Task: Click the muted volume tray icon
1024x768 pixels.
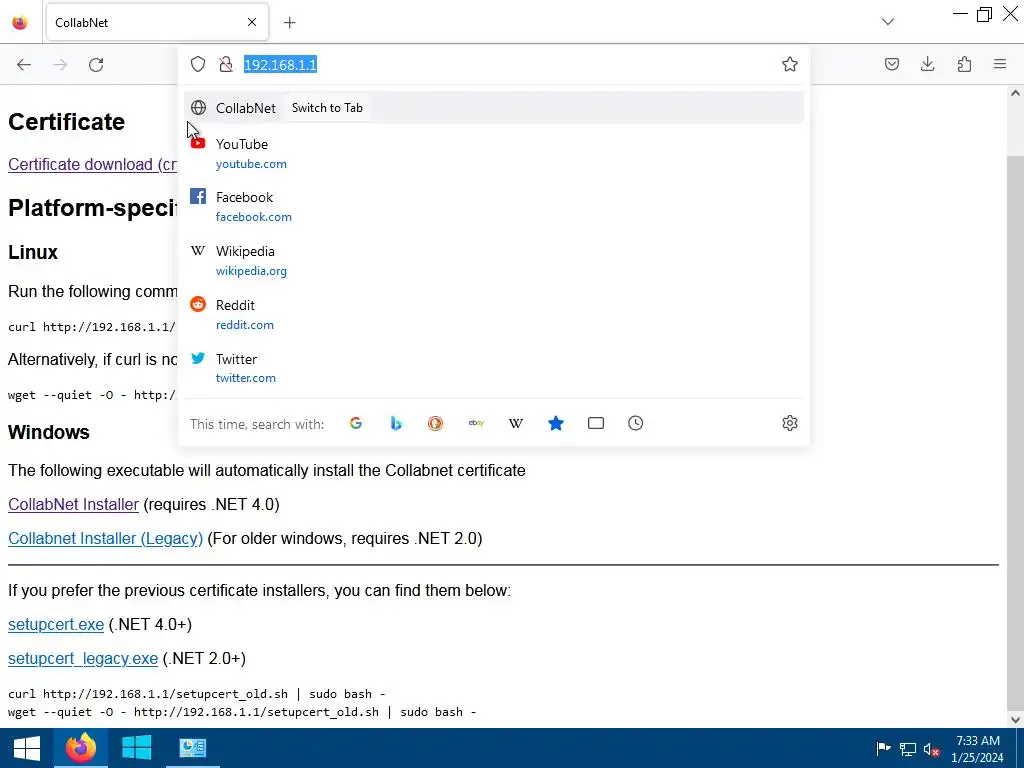Action: point(931,749)
